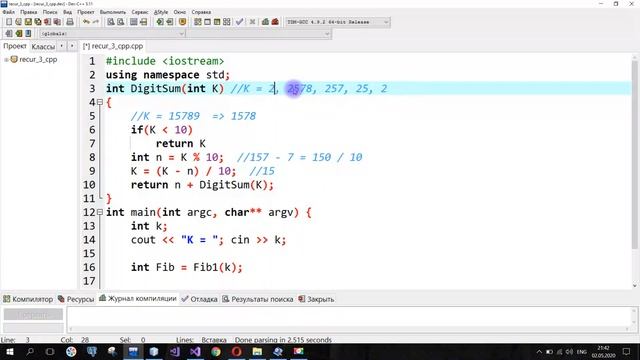Screen dimensions: 640x360
Task: Click the first icon in second toolbar row
Action: click(x=9, y=33)
